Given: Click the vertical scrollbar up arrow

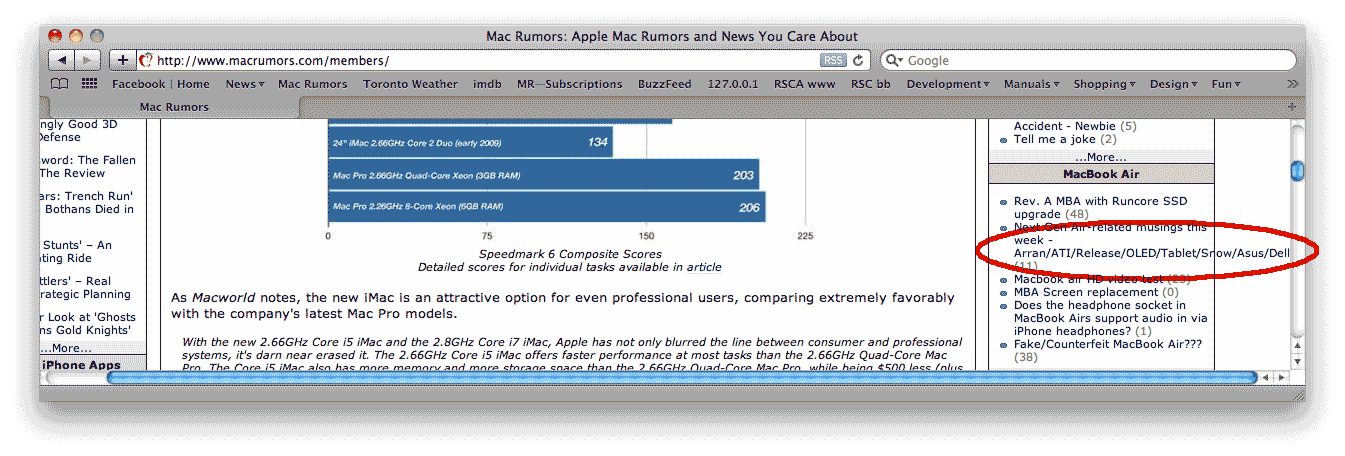Looking at the screenshot, I should tap(1298, 345).
